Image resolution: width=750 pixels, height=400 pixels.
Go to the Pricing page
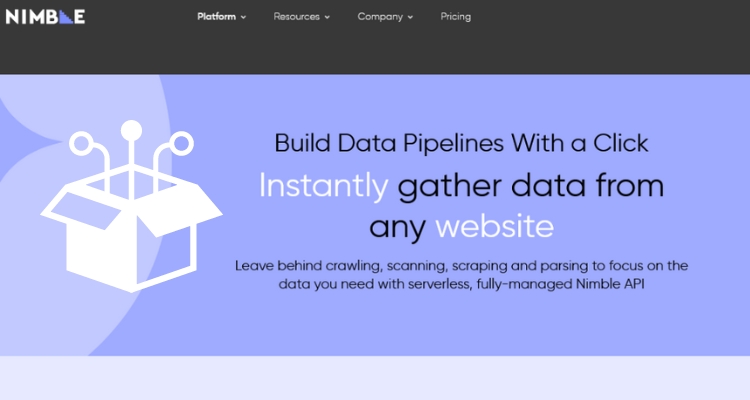(455, 16)
